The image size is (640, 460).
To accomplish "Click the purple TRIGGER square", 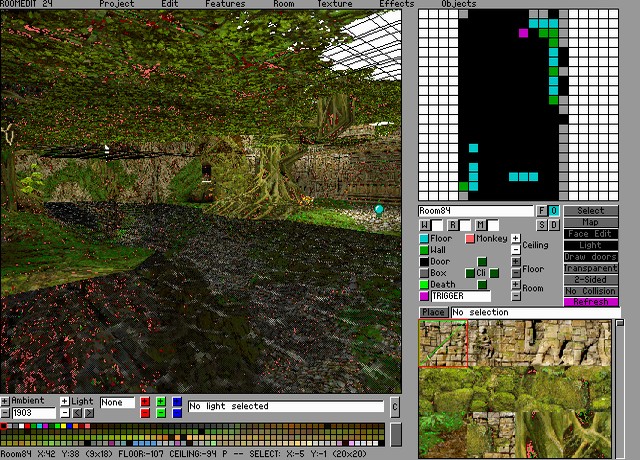I will 424,296.
